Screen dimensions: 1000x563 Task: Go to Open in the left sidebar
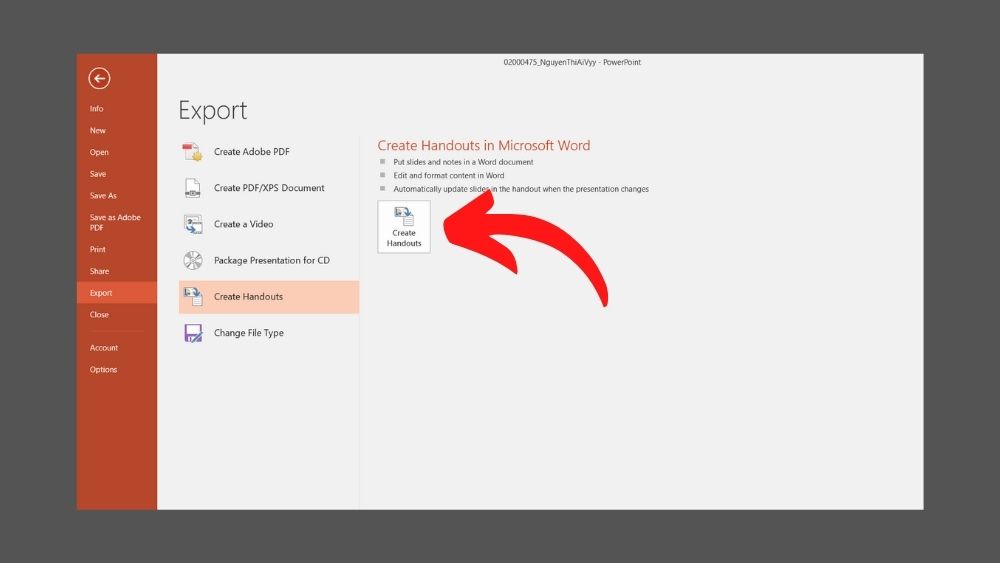coord(99,153)
